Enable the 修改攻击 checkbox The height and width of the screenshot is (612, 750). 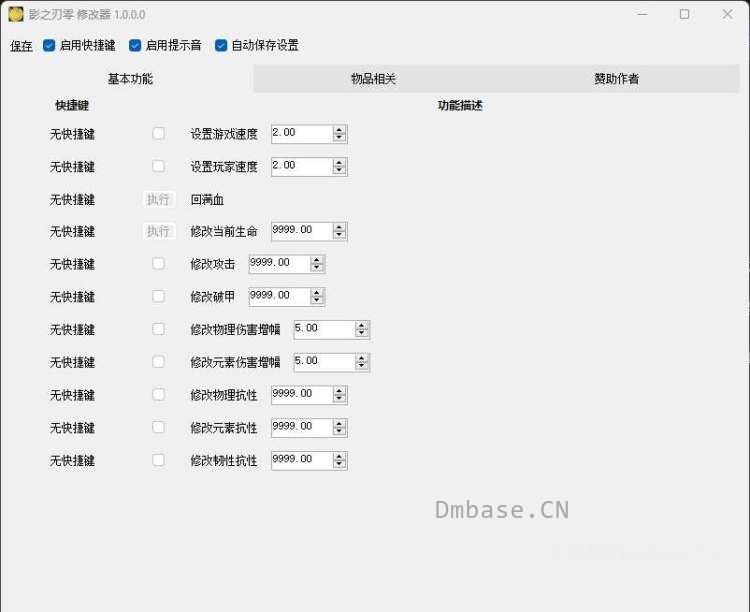pyautogui.click(x=158, y=264)
